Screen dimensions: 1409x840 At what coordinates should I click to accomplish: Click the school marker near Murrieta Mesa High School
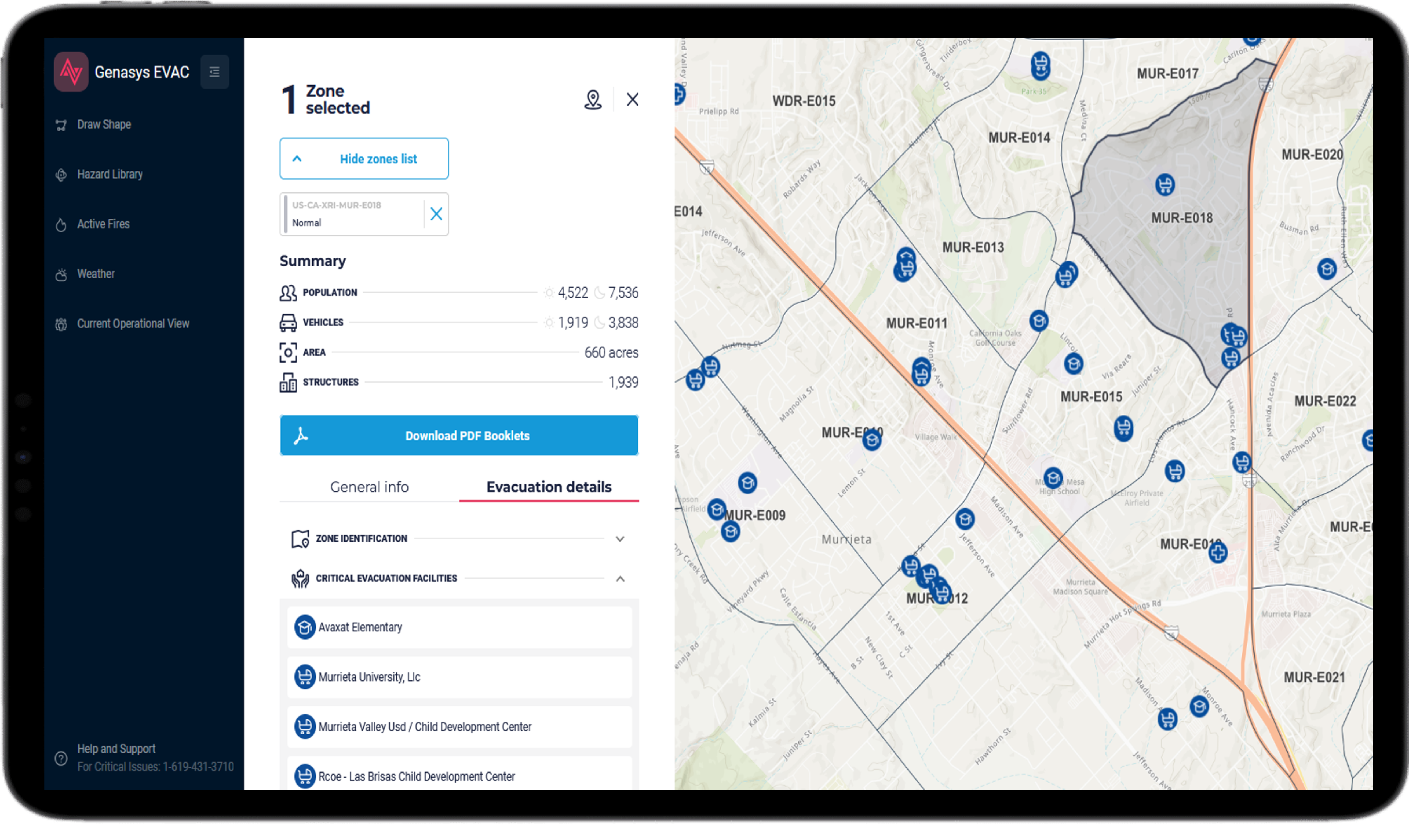1054,478
